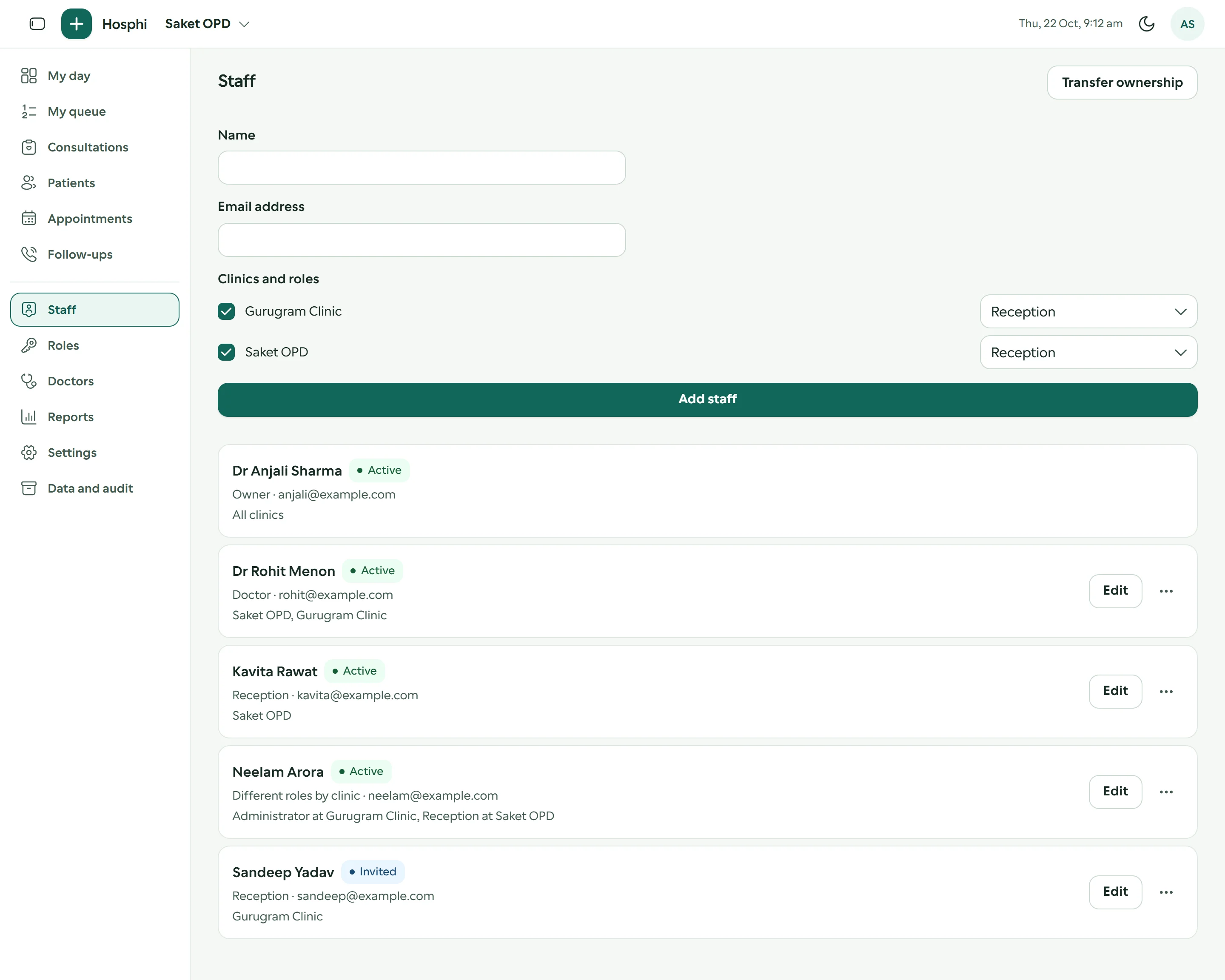This screenshot has height=980, width=1225.
Task: Uncheck the Saket OPD checkbox
Action: 226,352
